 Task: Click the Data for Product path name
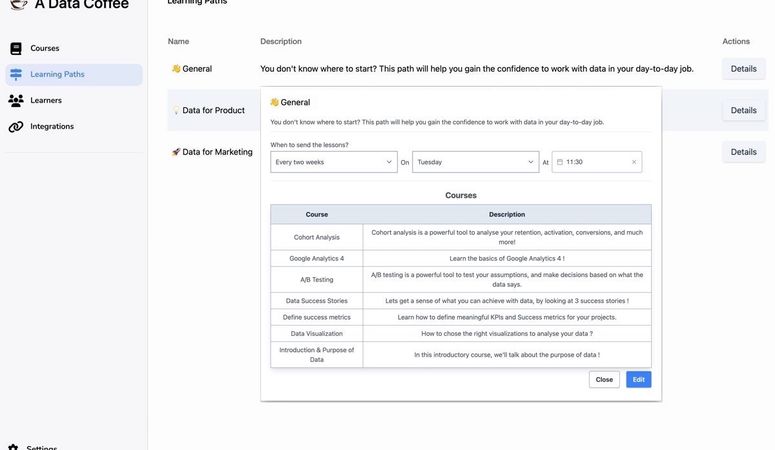(x=214, y=110)
